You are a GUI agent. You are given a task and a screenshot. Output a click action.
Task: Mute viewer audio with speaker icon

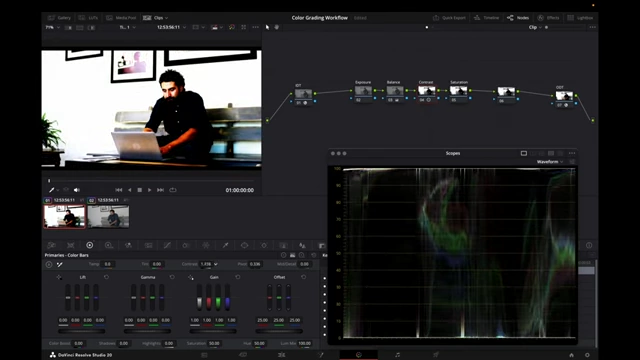point(77,190)
